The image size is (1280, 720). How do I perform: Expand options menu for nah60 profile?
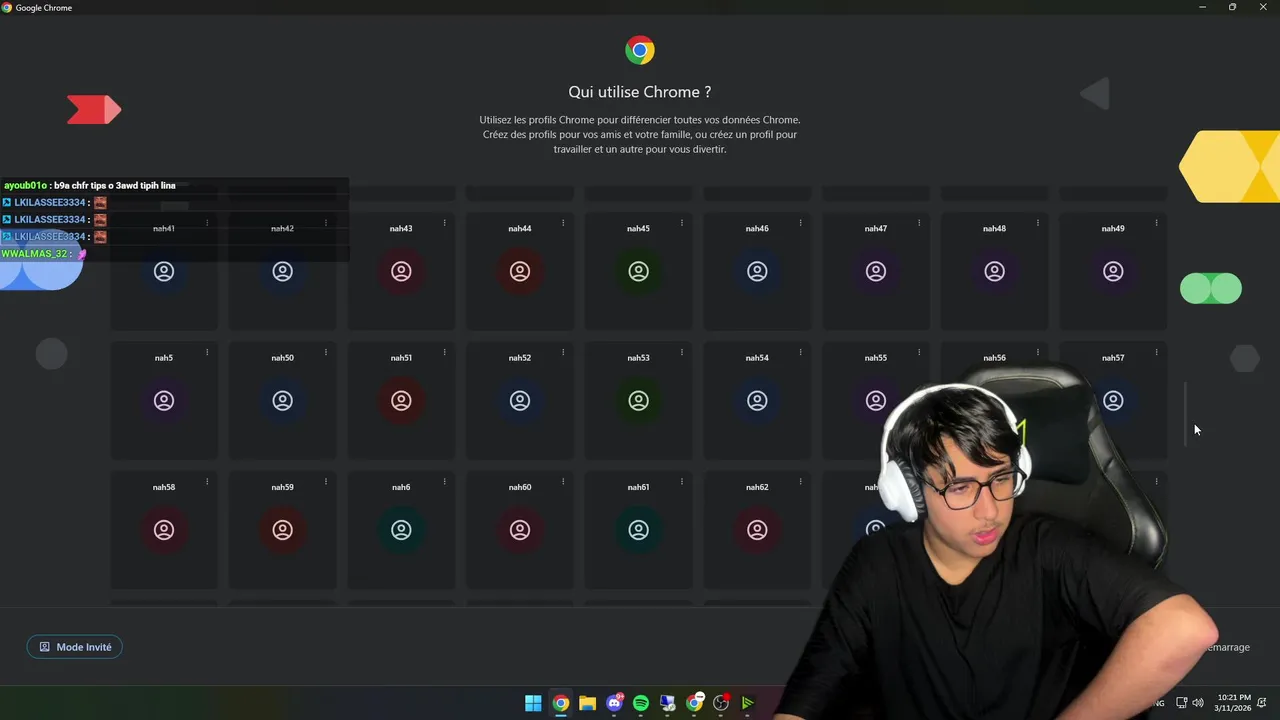tap(563, 482)
